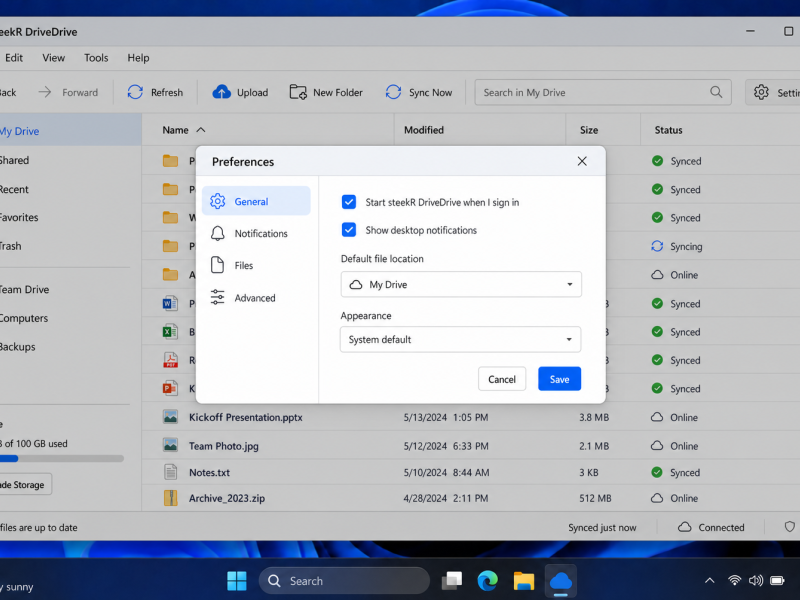800x600 pixels.
Task: Uncheck Start steekR DriveDrive when I sign in
Action: (x=349, y=202)
